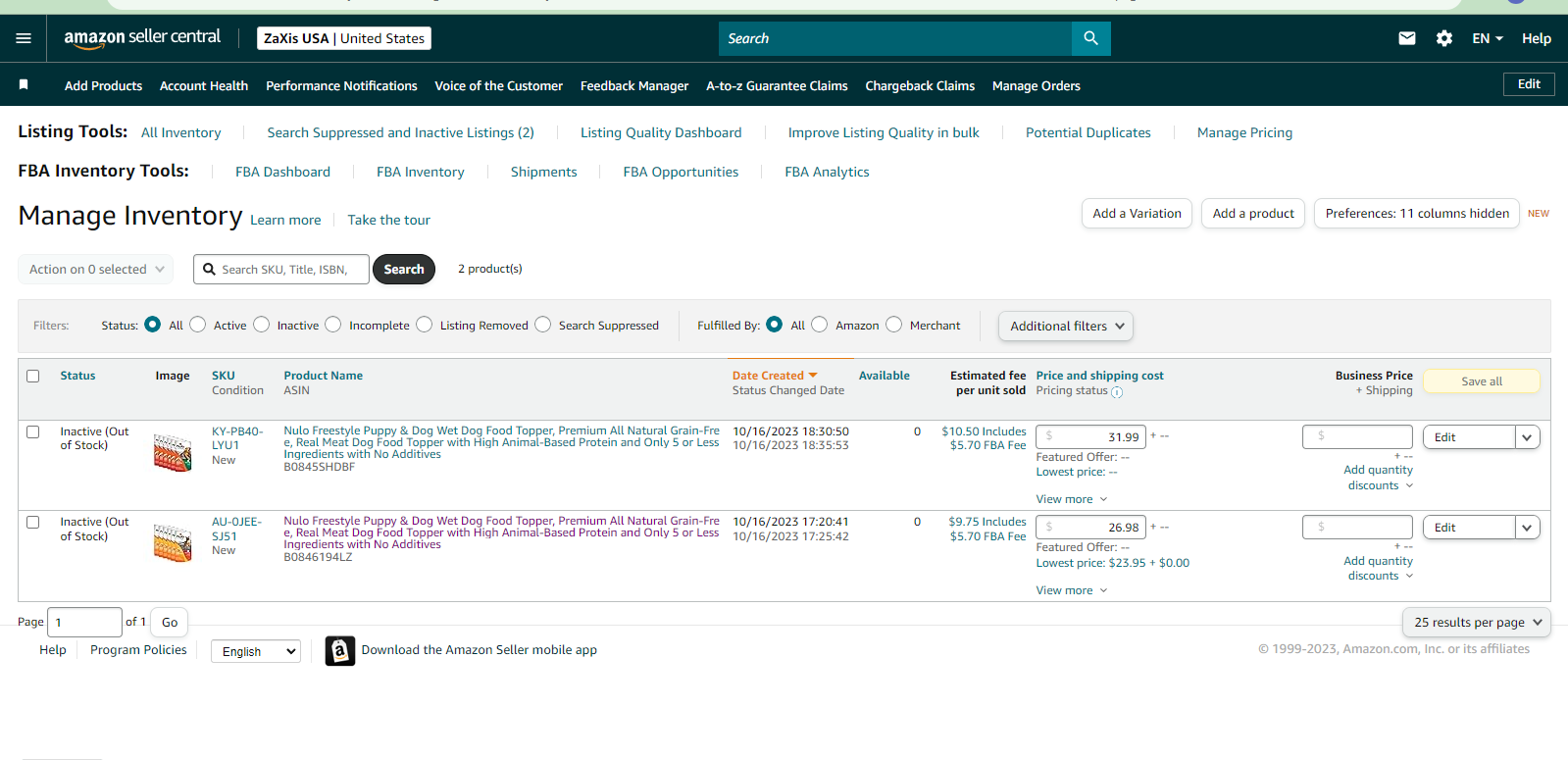Go to Chargeback Claims
This screenshot has width=1568, height=760.
point(920,86)
